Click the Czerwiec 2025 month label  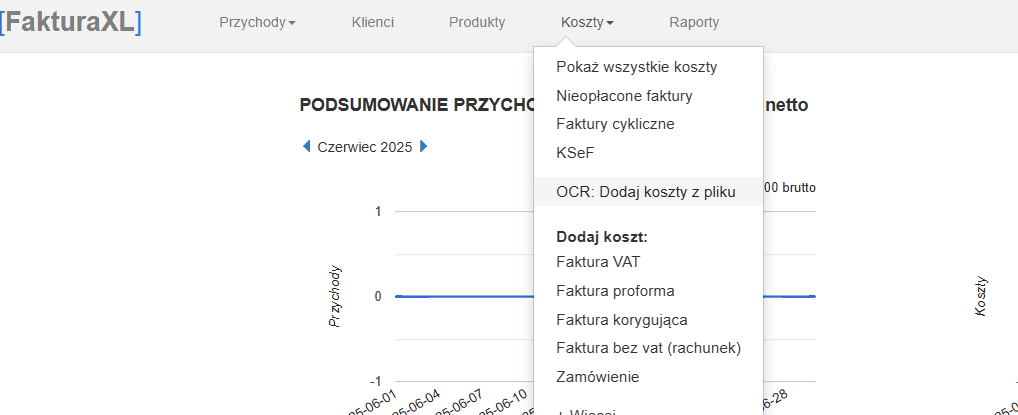[364, 146]
